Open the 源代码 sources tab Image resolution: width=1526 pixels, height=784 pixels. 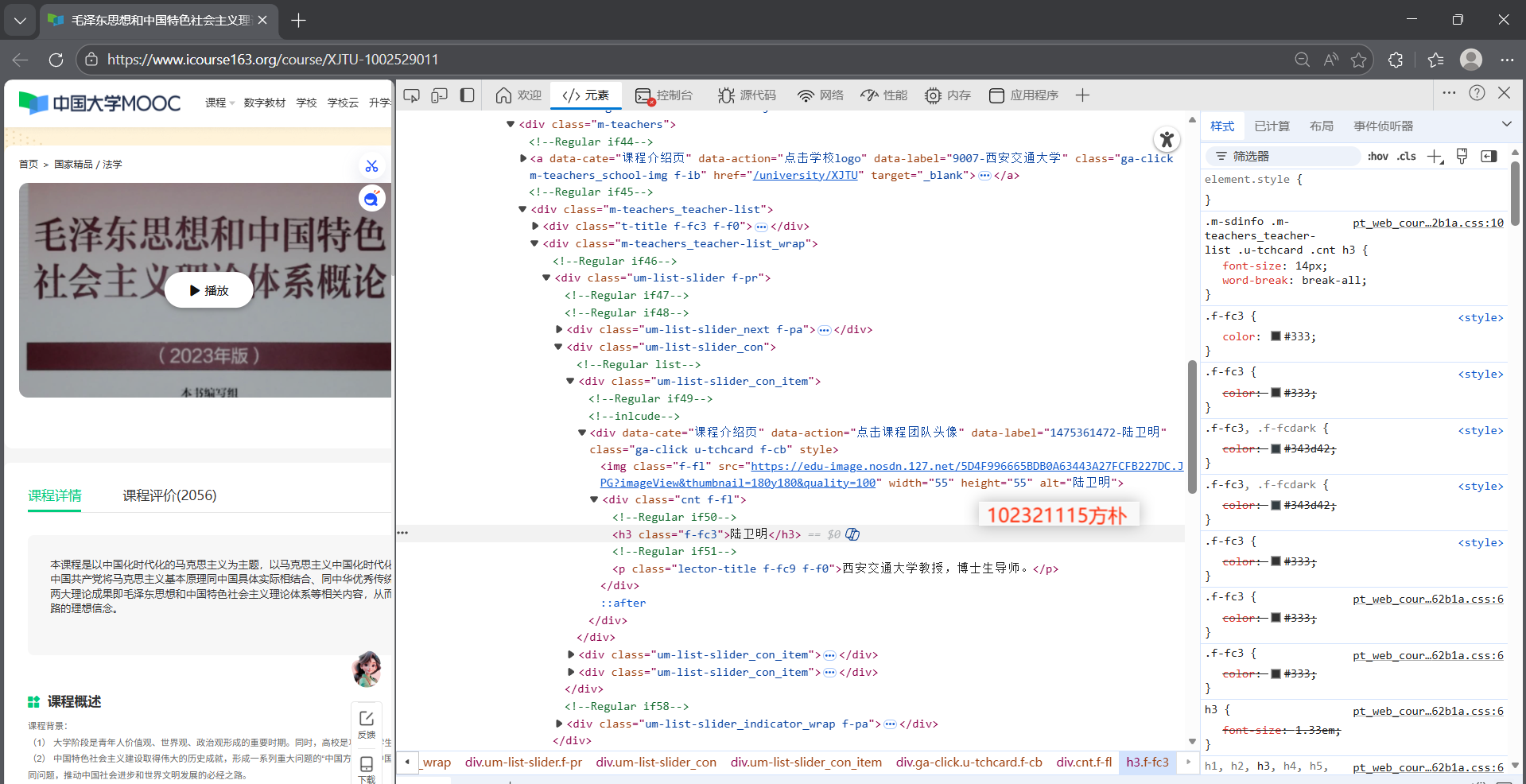click(x=747, y=95)
